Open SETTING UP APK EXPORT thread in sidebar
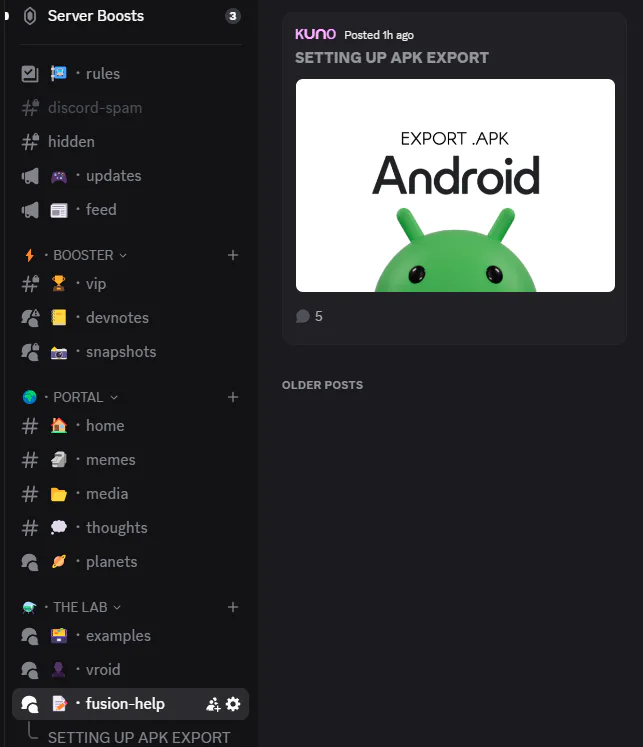The height and width of the screenshot is (747, 643). pyautogui.click(x=139, y=737)
